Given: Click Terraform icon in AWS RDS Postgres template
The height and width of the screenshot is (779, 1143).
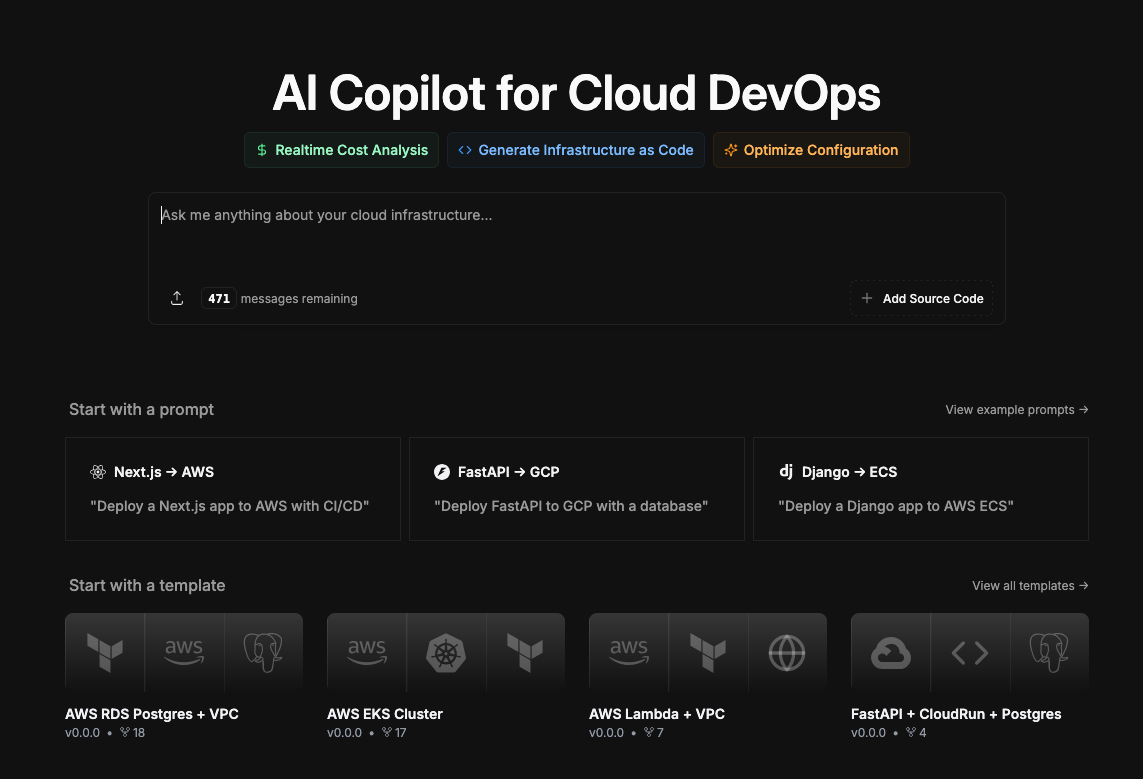Looking at the screenshot, I should tap(105, 652).
